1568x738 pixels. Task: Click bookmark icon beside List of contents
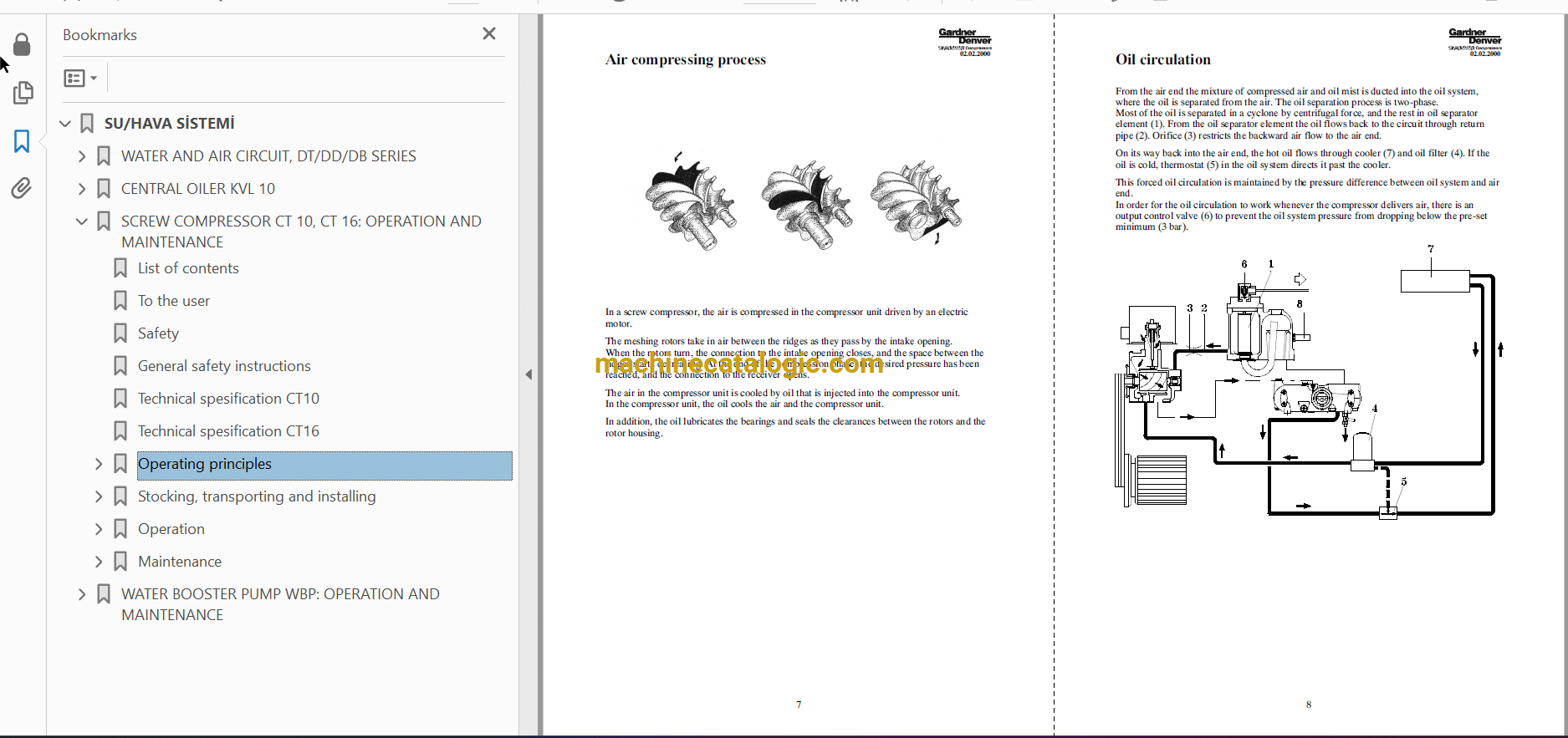120,268
